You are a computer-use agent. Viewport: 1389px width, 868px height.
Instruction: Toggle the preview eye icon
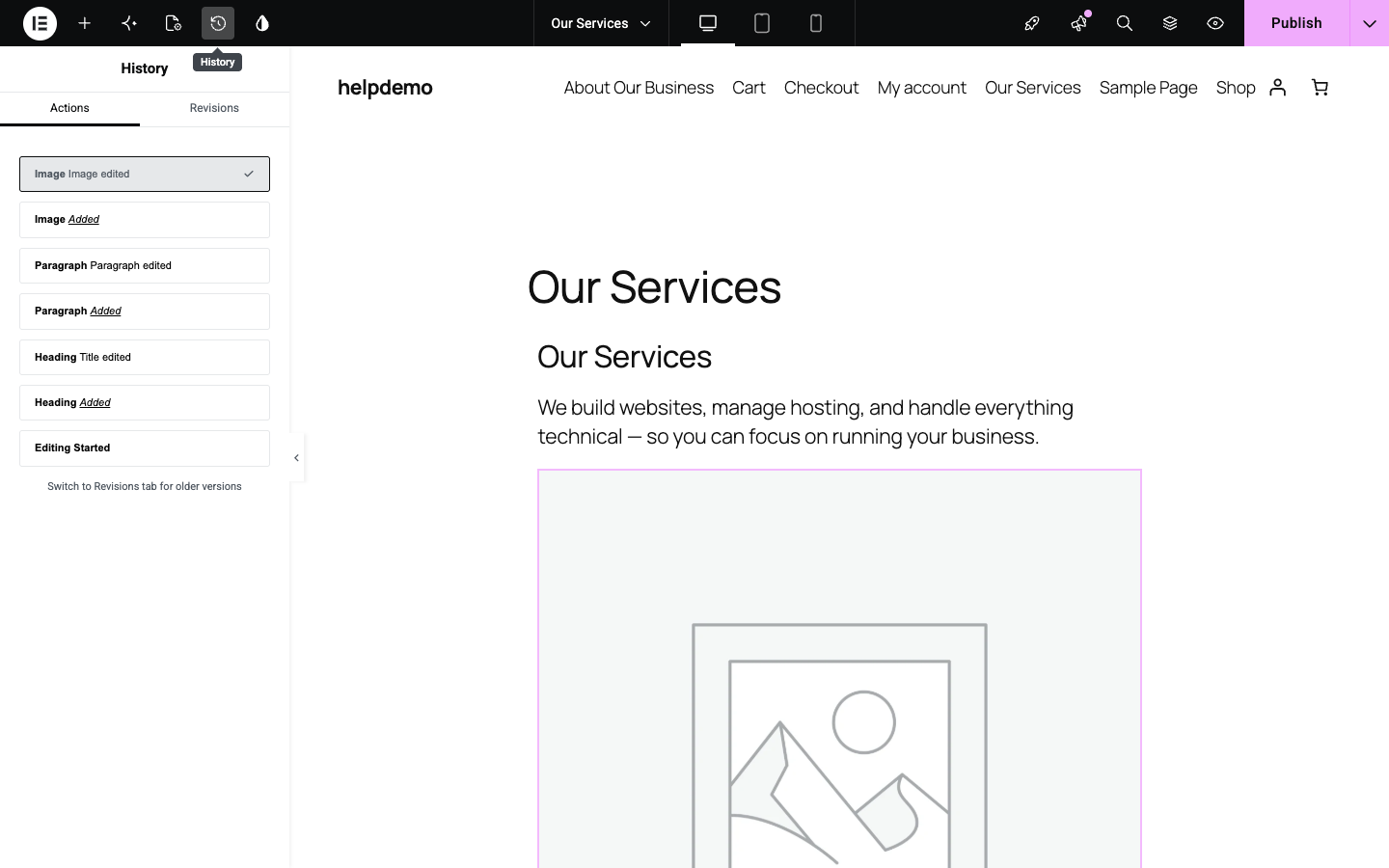tap(1215, 23)
